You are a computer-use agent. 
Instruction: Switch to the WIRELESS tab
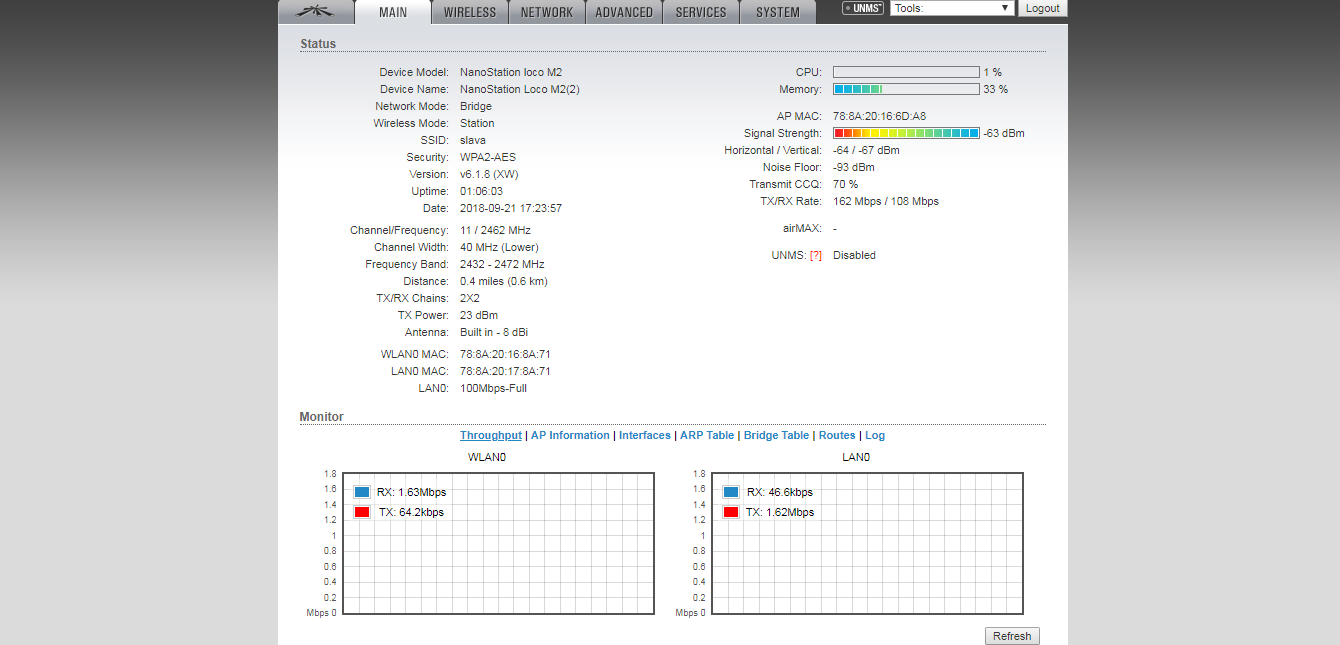pyautogui.click(x=470, y=12)
